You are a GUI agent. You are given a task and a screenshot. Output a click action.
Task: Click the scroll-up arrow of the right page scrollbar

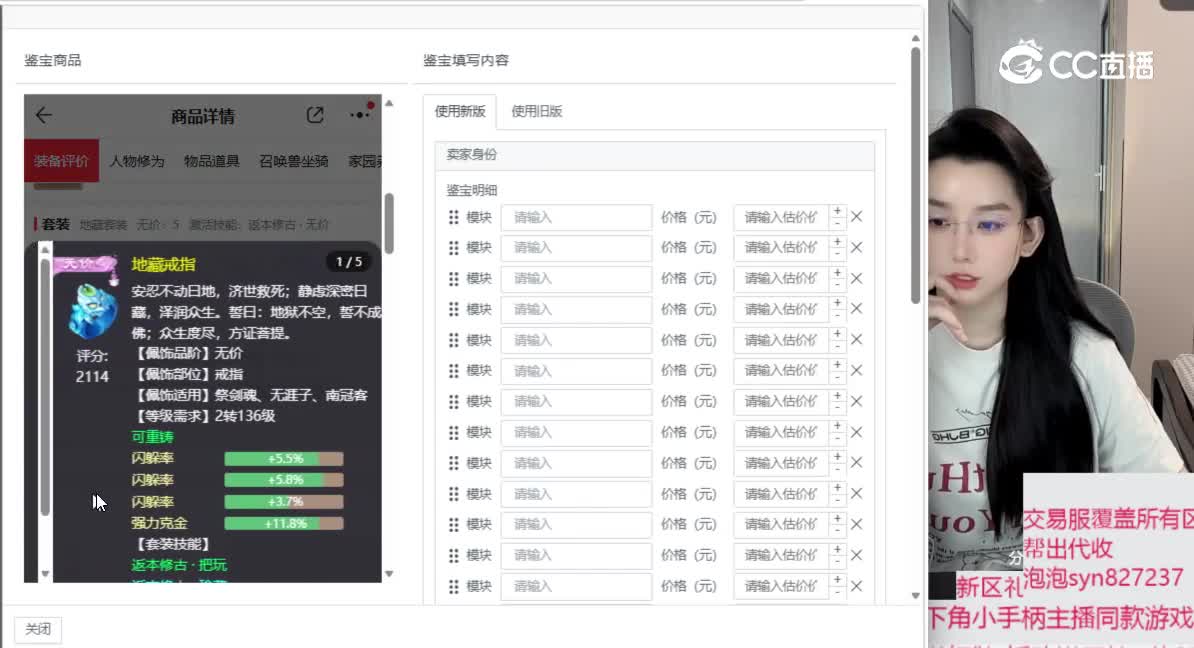pyautogui.click(x=915, y=38)
